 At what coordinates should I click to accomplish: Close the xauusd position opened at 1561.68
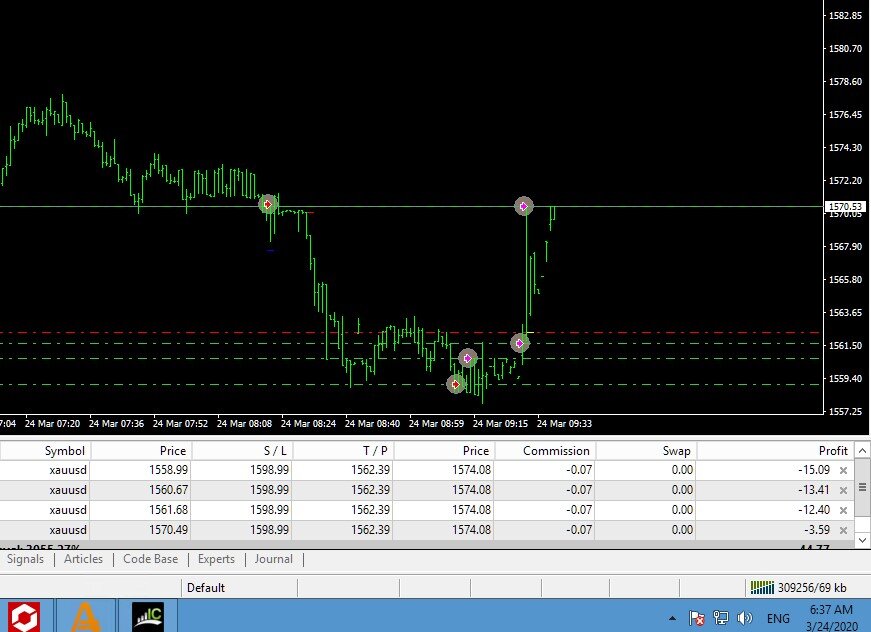click(x=843, y=510)
